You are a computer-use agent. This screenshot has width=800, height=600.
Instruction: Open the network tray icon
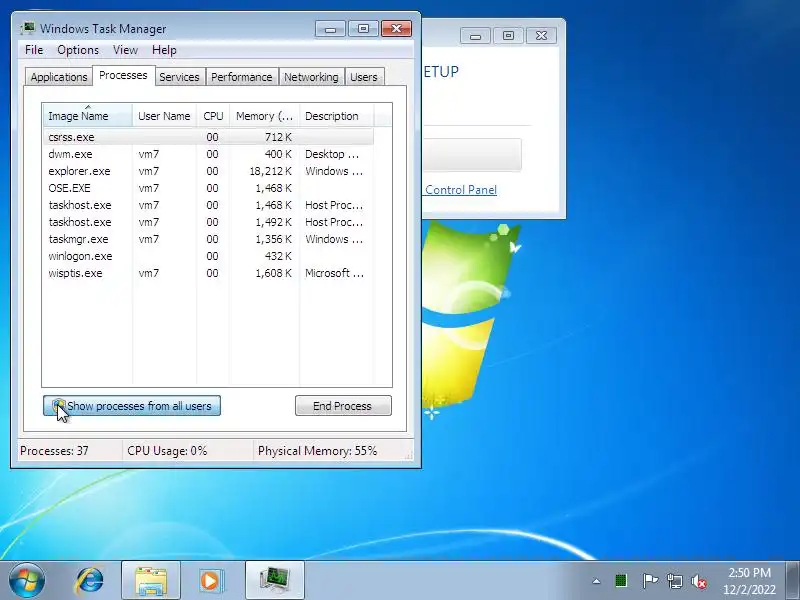click(674, 581)
